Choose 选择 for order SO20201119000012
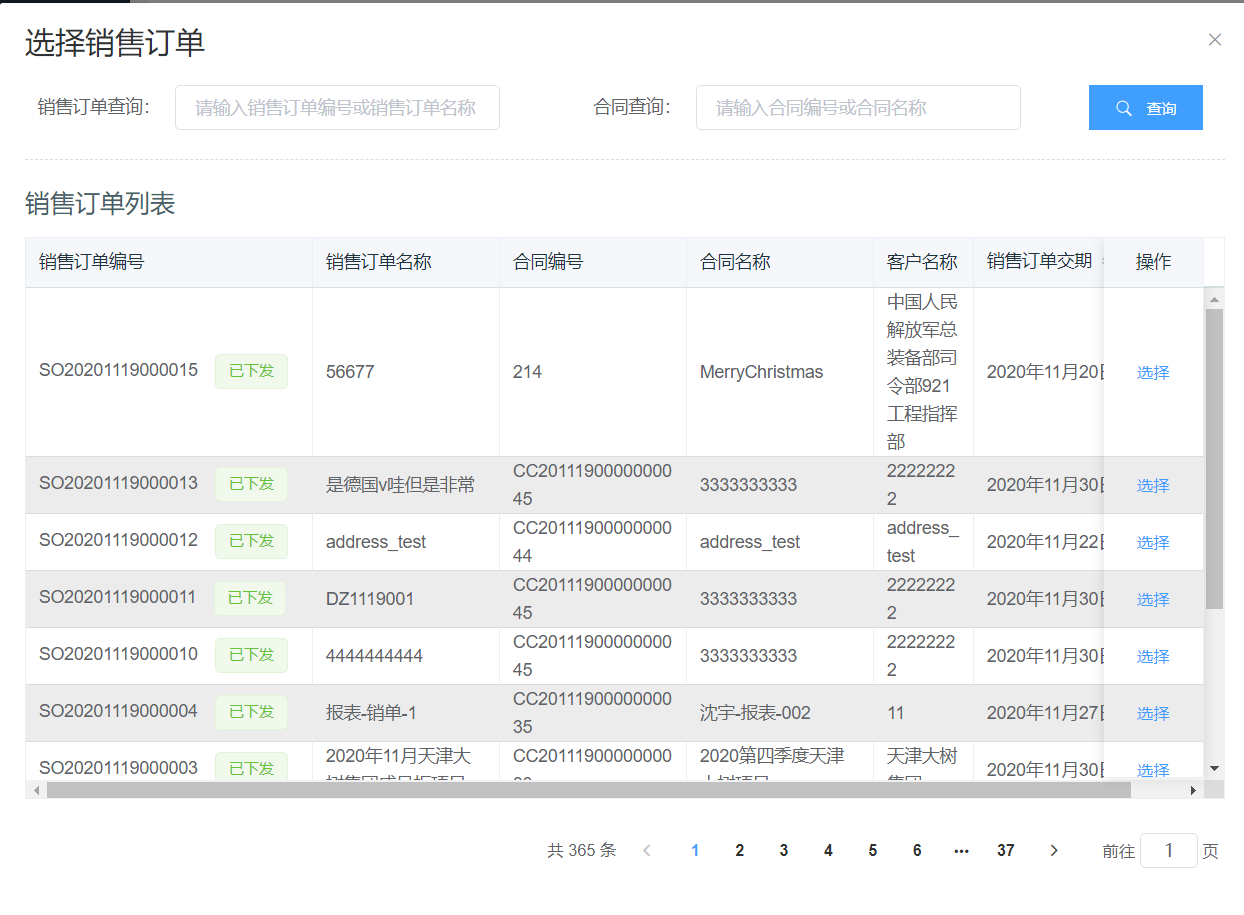 click(1152, 542)
